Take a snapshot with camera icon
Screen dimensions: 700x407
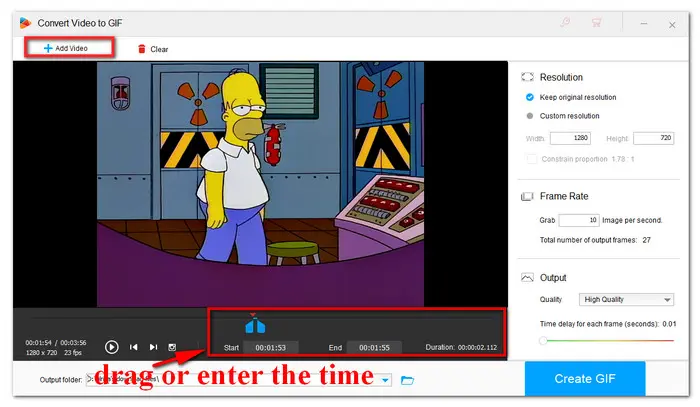(x=172, y=347)
